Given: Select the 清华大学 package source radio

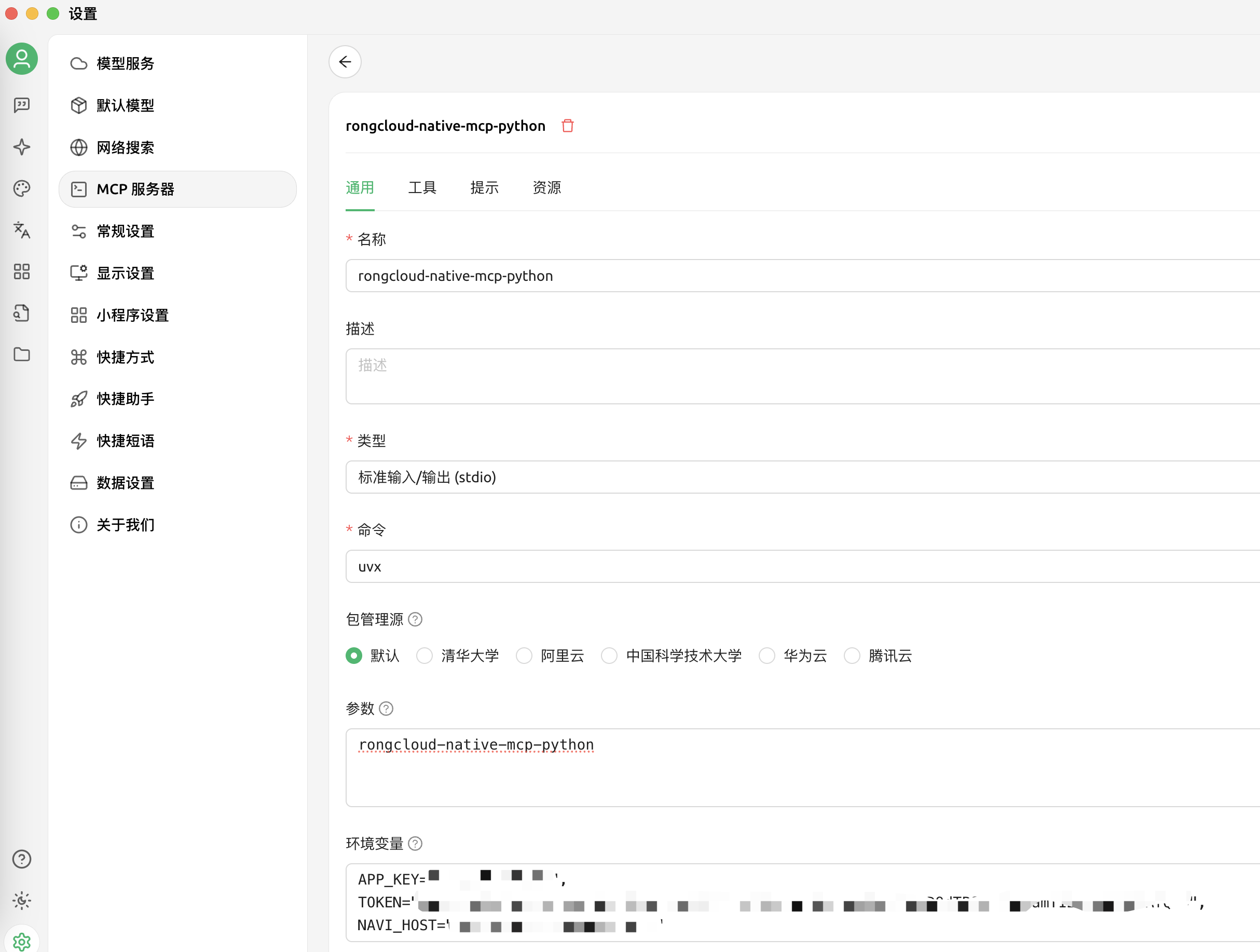Looking at the screenshot, I should tap(424, 656).
